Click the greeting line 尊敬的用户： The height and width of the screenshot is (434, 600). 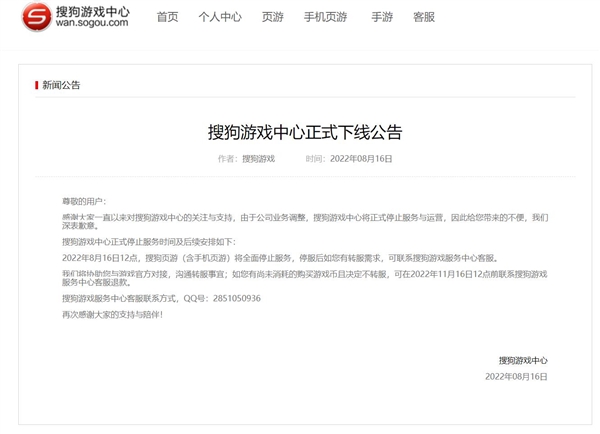coord(84,201)
